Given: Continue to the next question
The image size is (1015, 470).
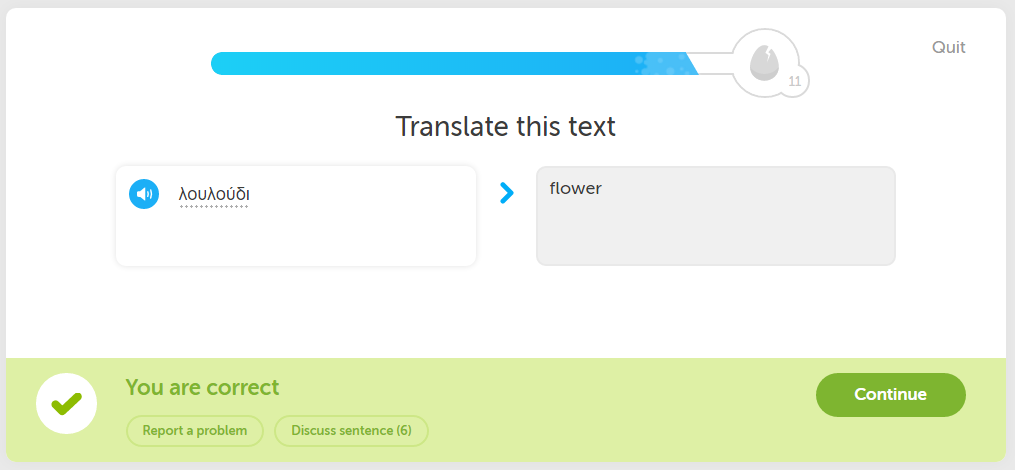Looking at the screenshot, I should pyautogui.click(x=890, y=394).
